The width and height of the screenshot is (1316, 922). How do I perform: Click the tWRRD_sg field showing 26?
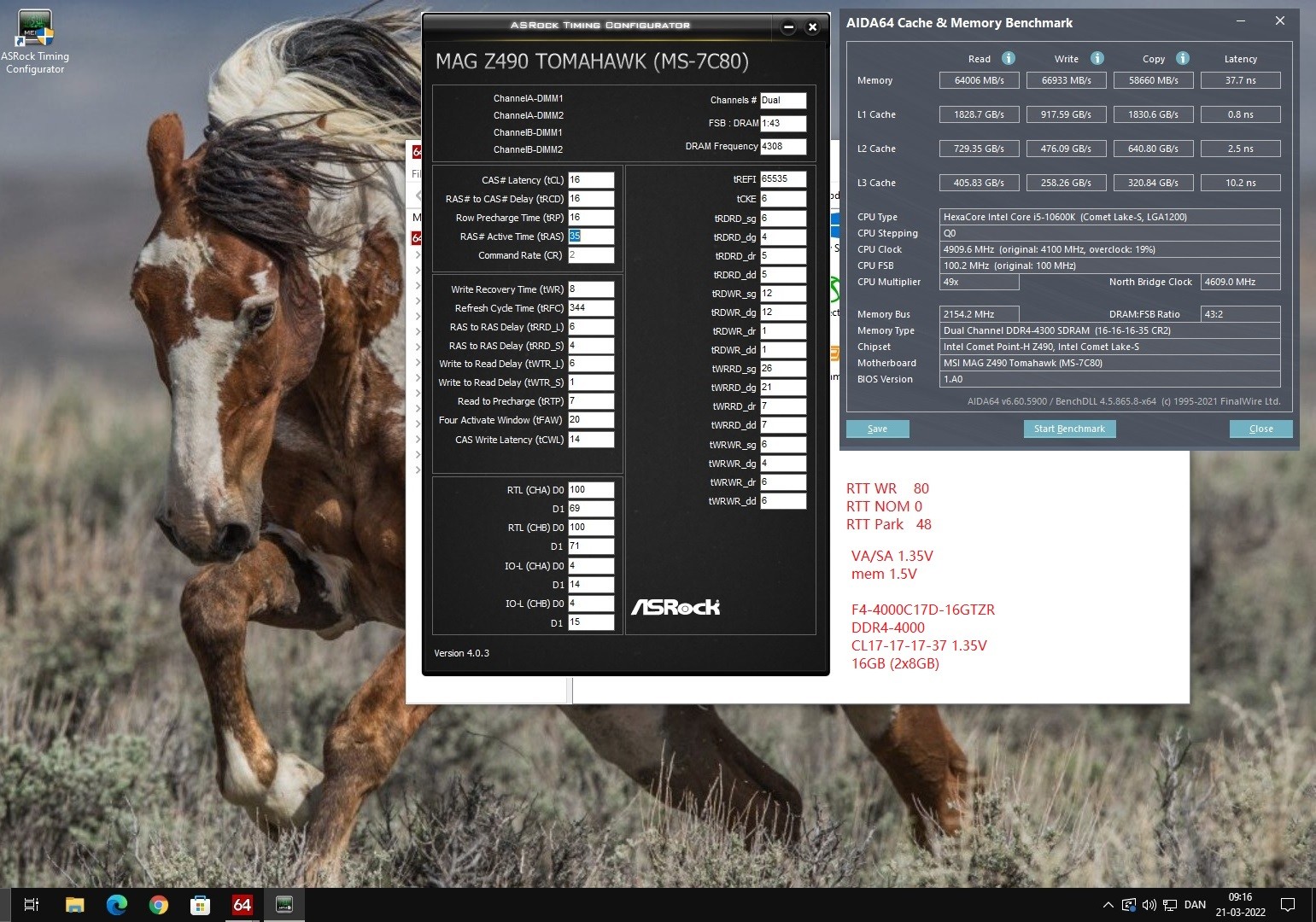coord(783,369)
